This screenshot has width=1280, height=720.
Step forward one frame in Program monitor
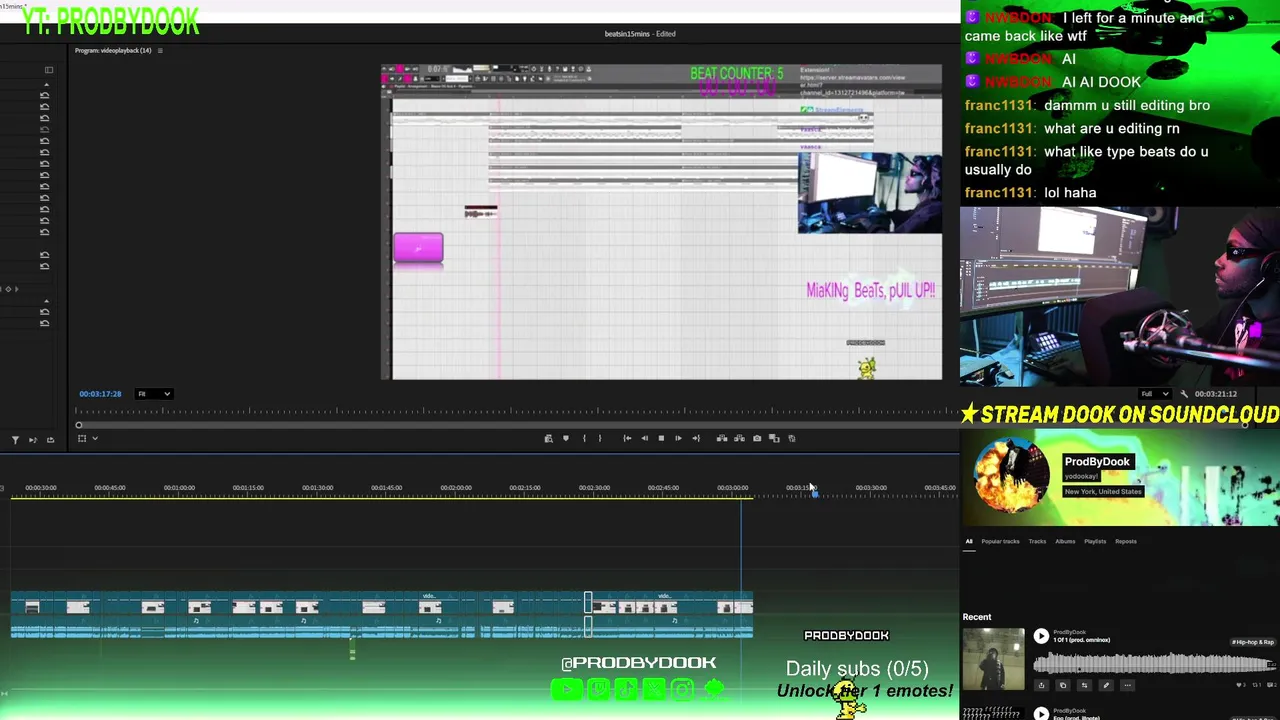point(678,438)
